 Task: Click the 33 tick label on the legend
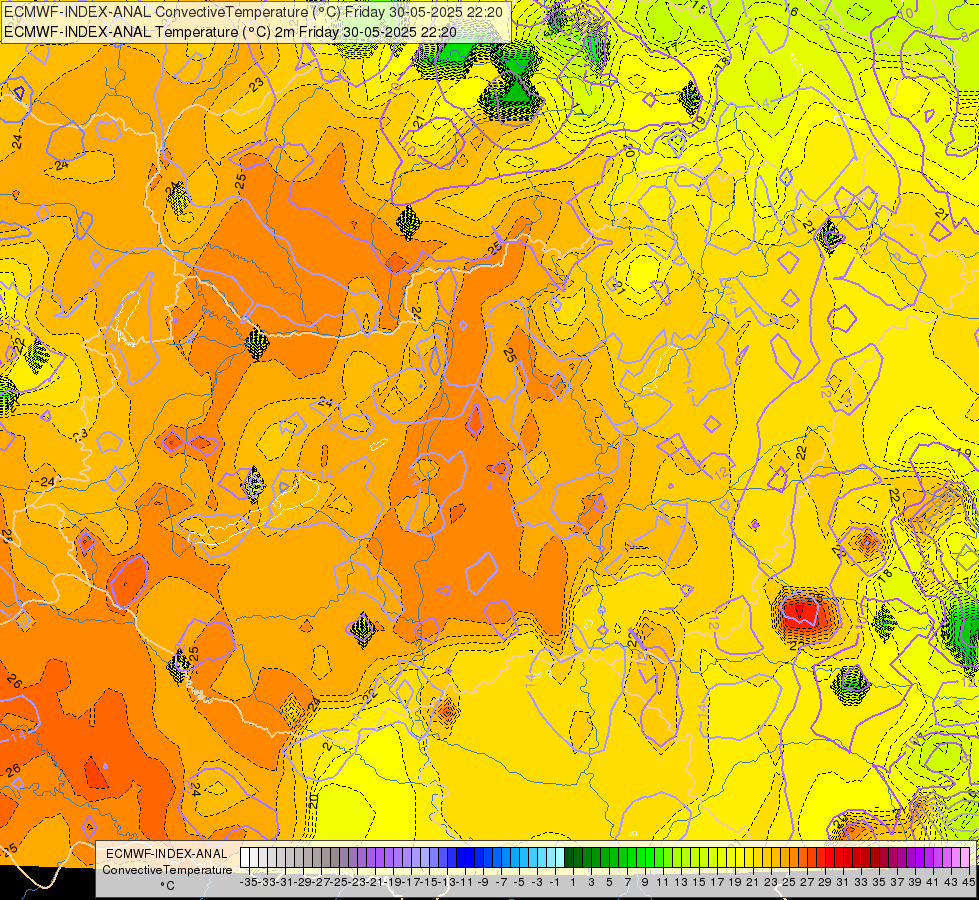tap(862, 882)
